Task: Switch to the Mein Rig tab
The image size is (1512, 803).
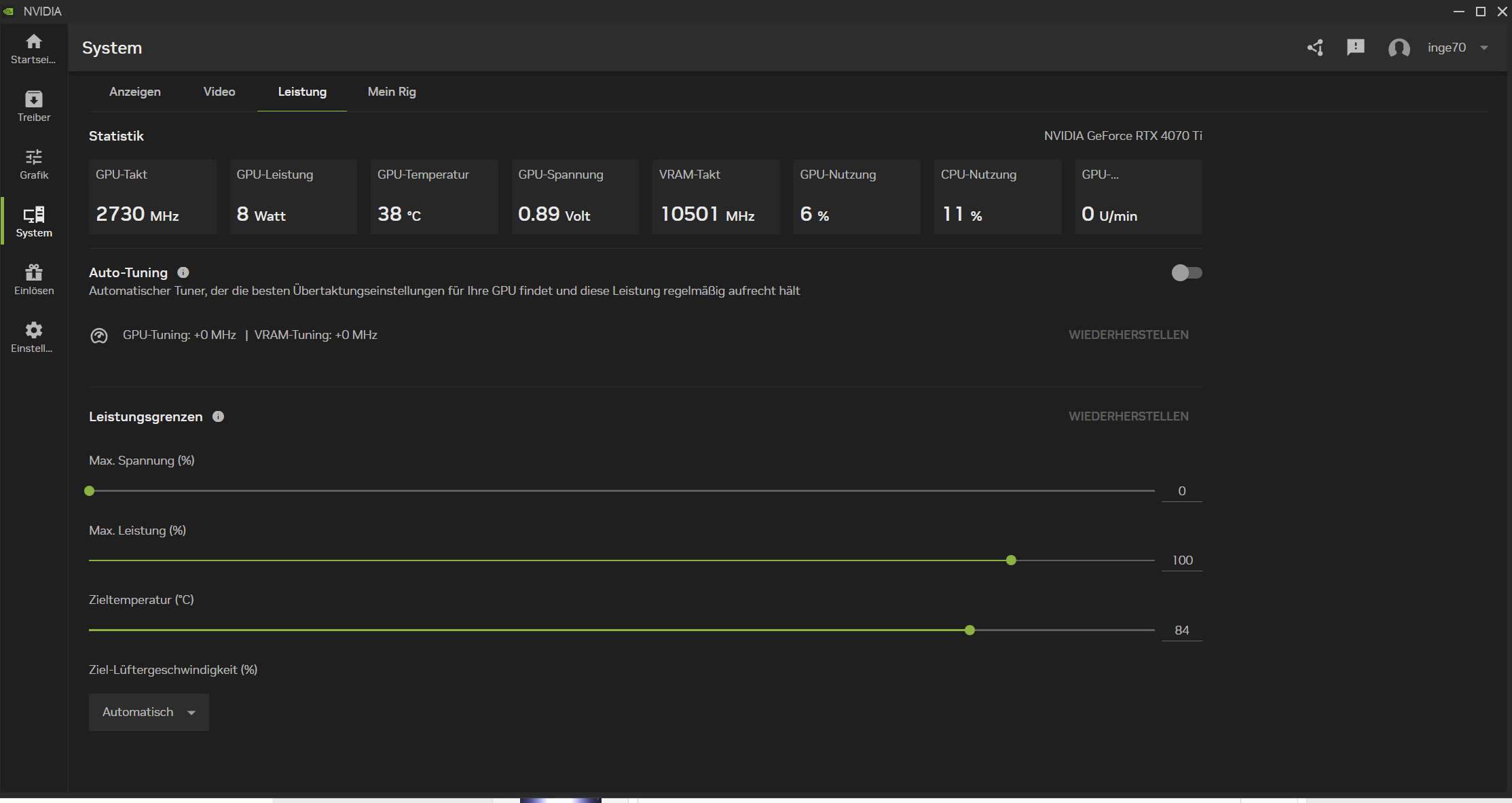Action: point(392,92)
